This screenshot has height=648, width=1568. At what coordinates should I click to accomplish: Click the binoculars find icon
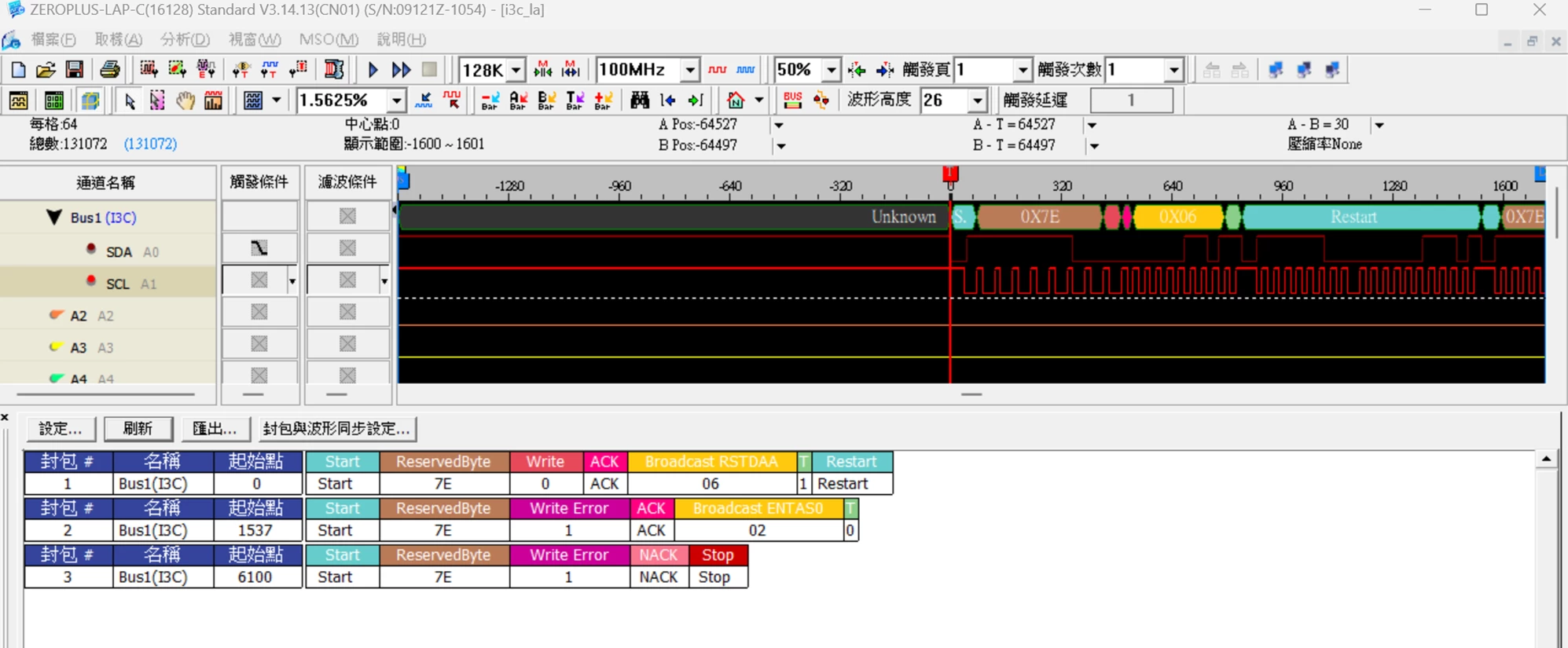(x=640, y=101)
